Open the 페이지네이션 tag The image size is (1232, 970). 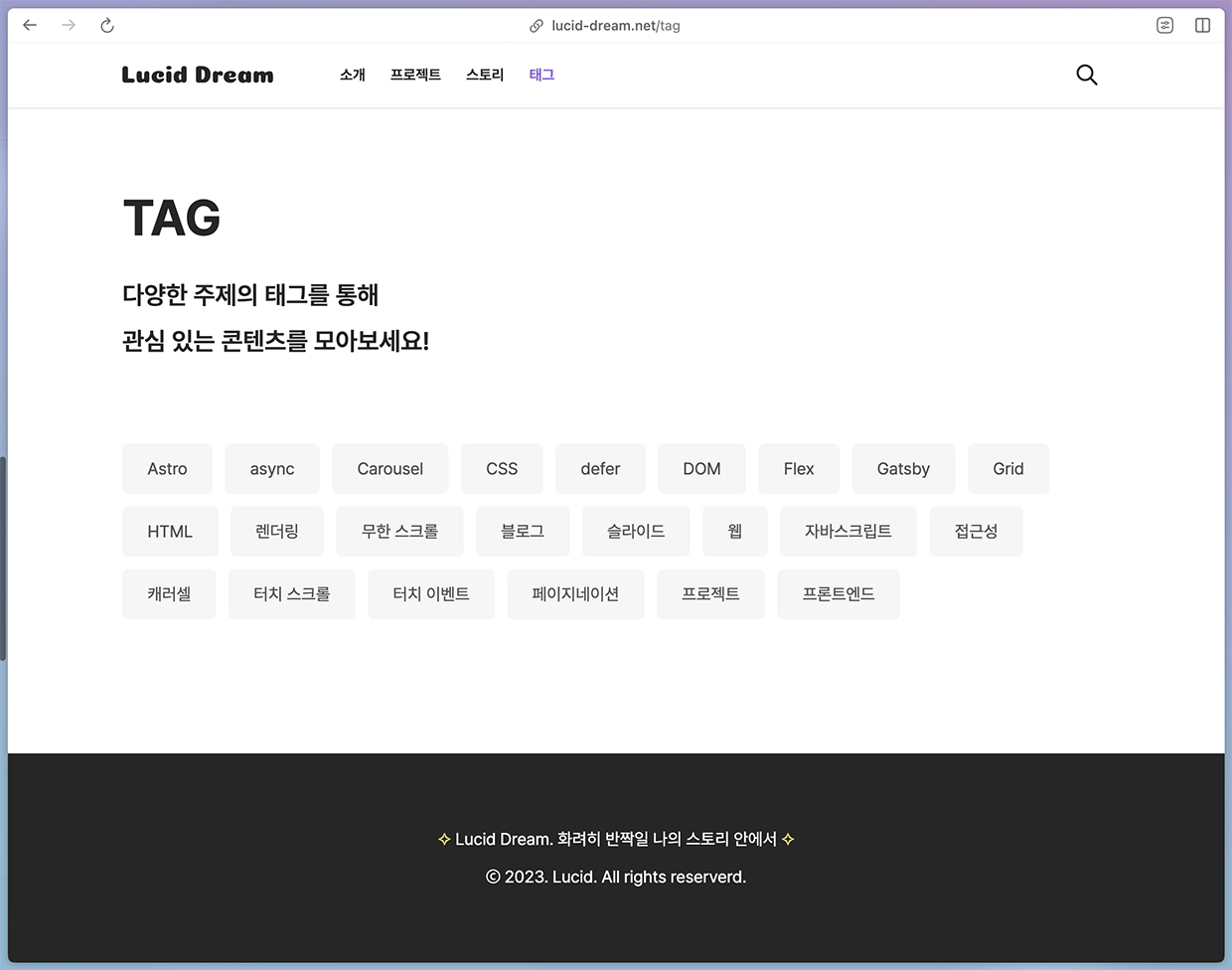point(575,594)
